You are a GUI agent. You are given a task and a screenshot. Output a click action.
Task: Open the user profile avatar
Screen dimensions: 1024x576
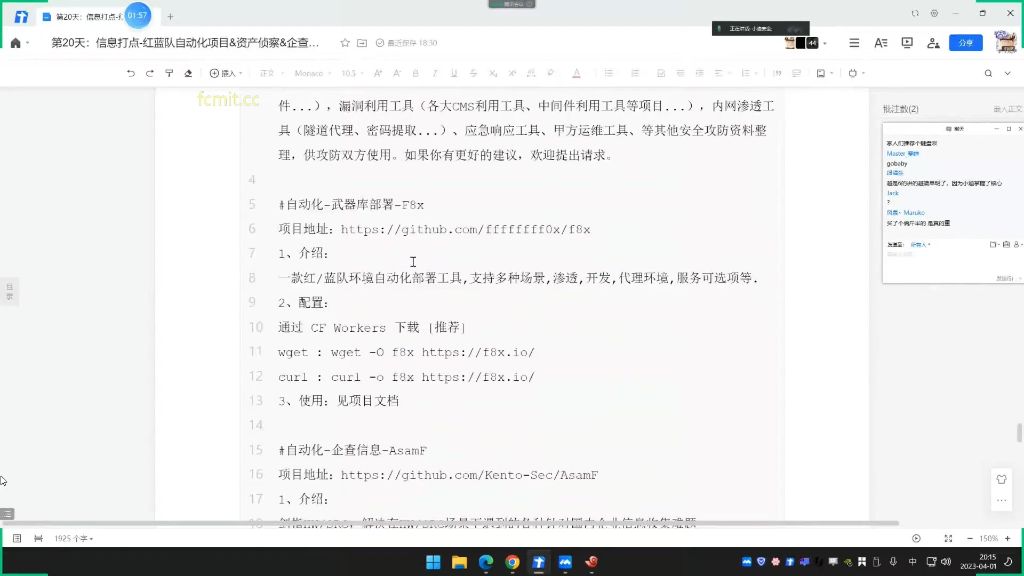click(x=1005, y=42)
